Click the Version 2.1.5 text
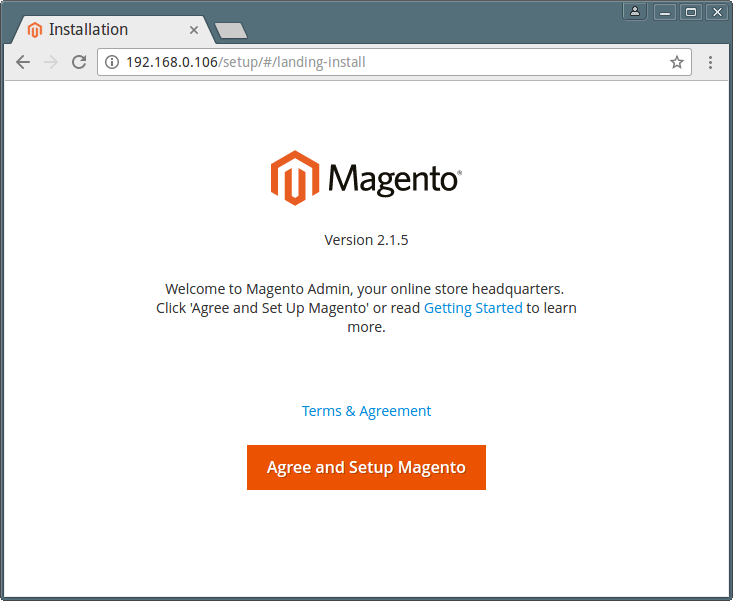The width and height of the screenshot is (733, 601). [366, 240]
